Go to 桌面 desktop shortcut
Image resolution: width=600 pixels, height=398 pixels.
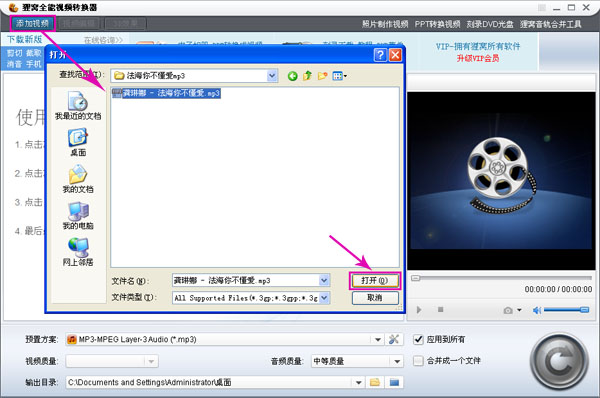[x=78, y=142]
